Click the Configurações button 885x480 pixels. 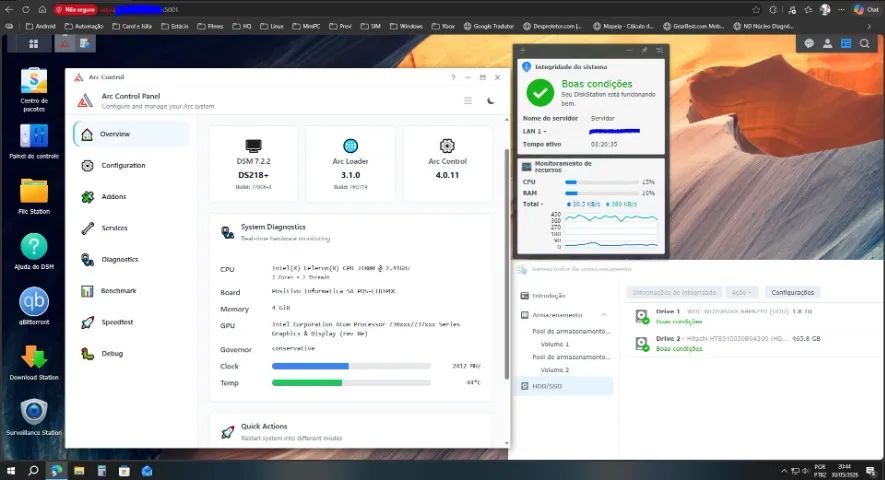coord(792,293)
